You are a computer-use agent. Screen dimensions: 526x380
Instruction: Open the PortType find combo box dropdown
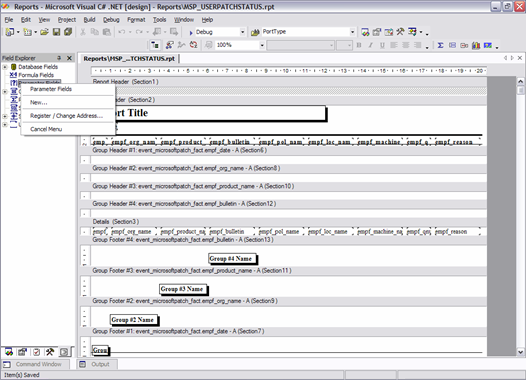352,32
